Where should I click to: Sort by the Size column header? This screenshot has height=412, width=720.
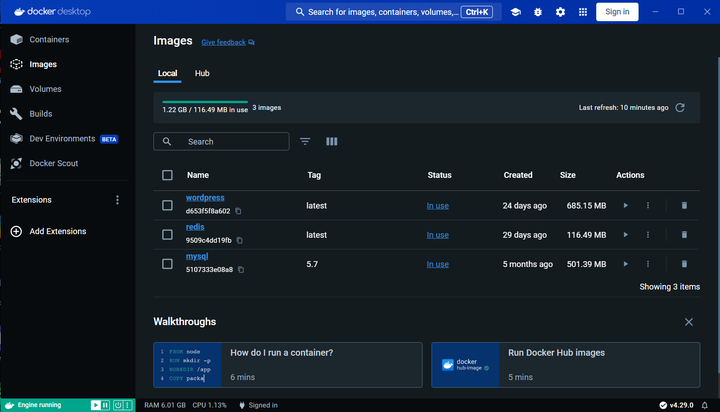[x=568, y=175]
